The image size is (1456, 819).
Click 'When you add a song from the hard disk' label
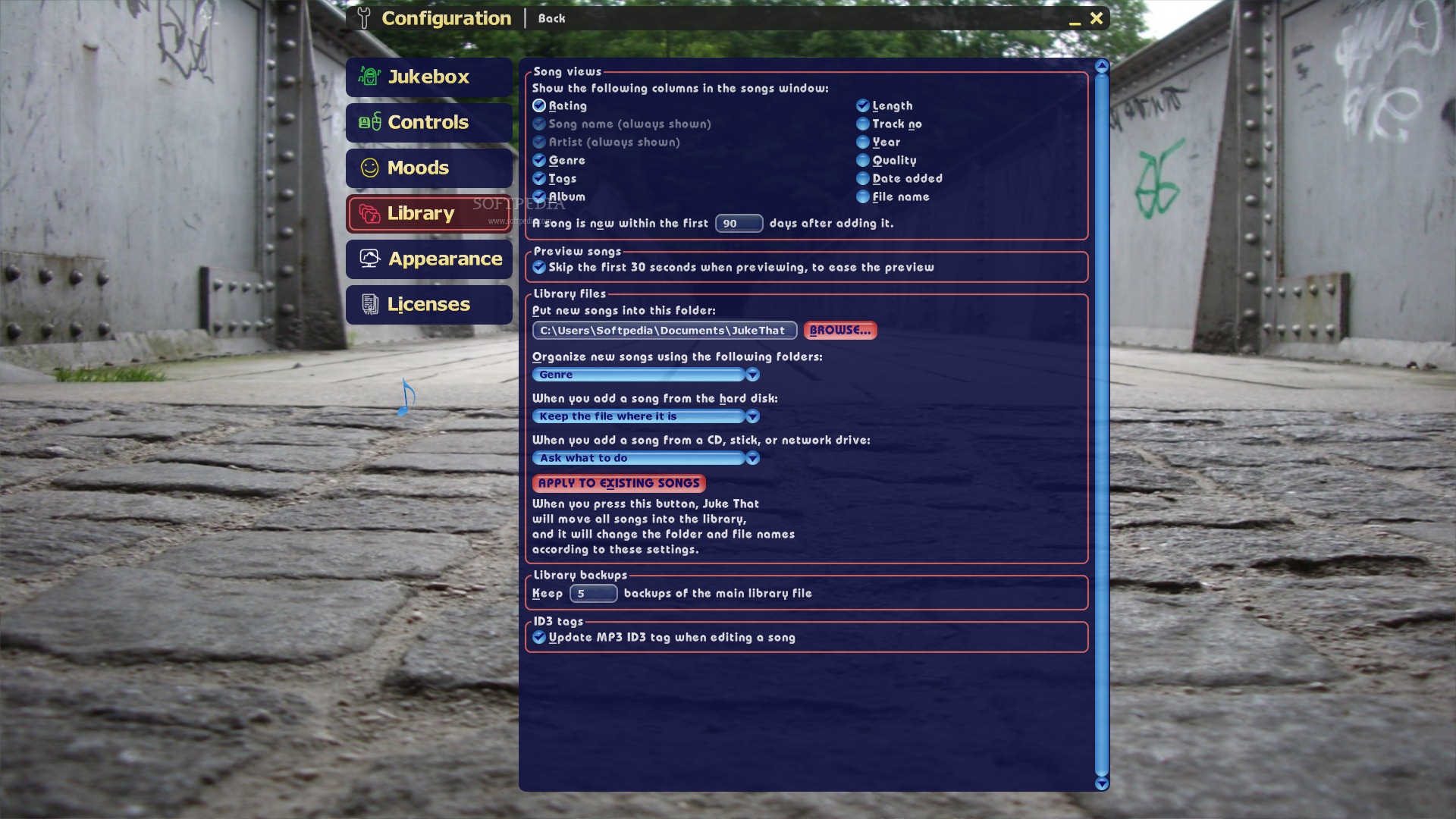(654, 398)
